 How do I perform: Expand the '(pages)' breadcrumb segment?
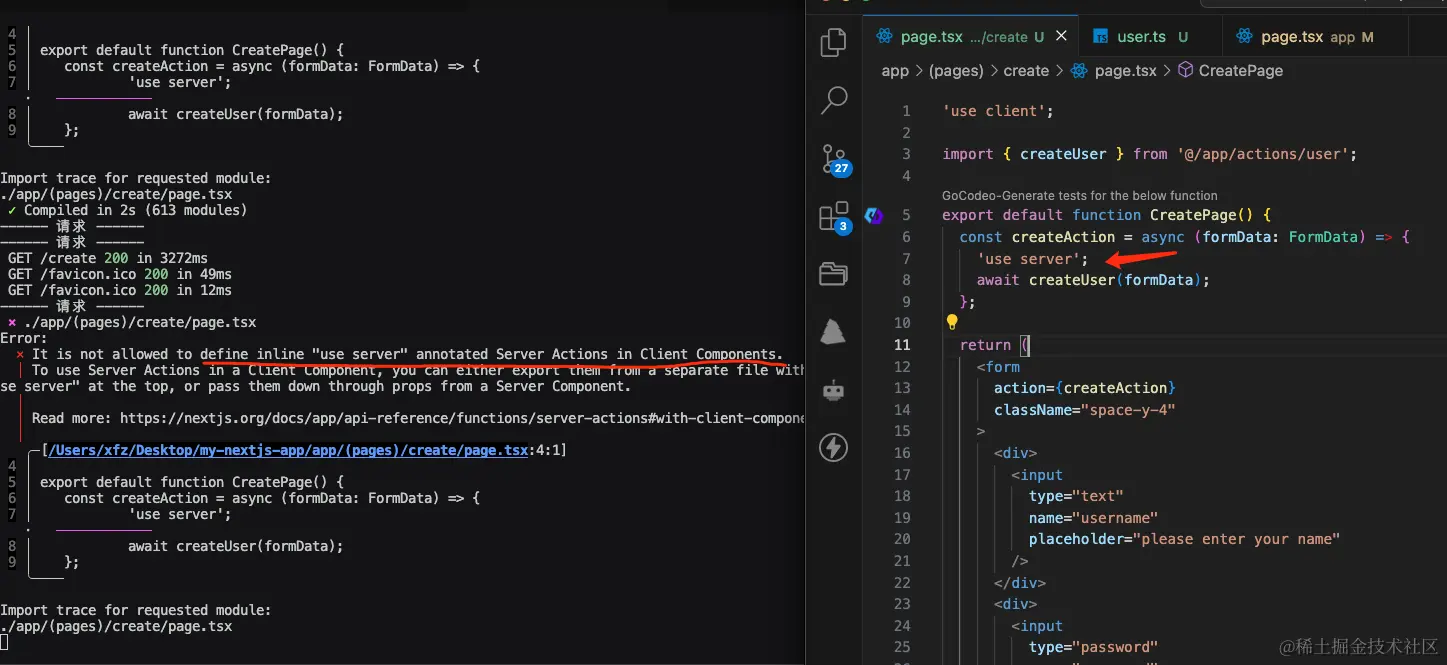(x=956, y=71)
